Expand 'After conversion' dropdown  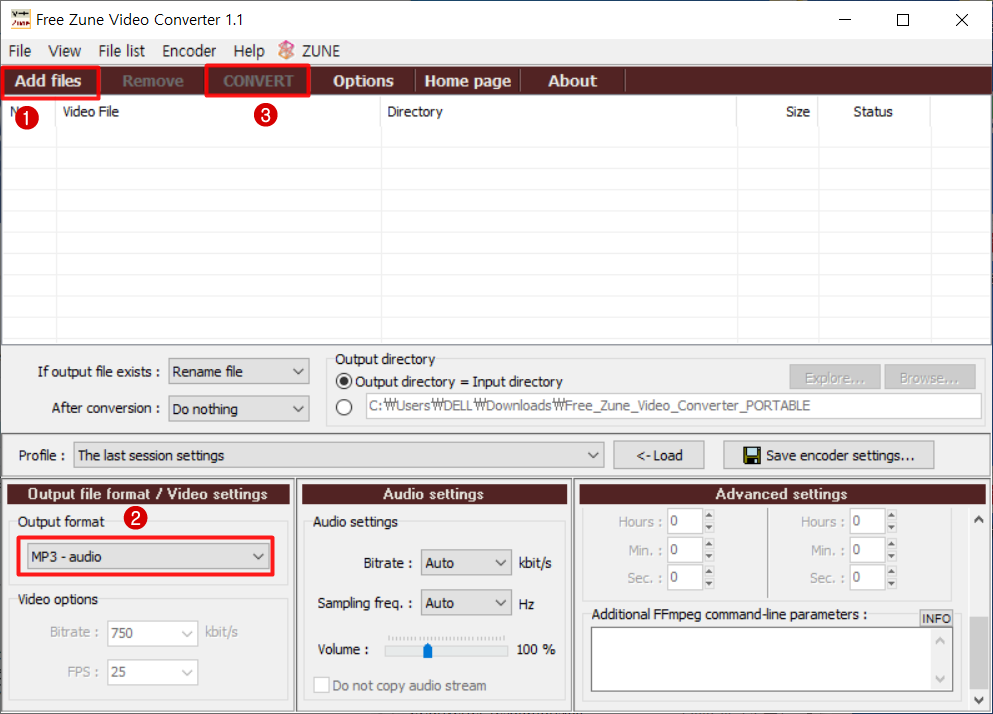[239, 409]
